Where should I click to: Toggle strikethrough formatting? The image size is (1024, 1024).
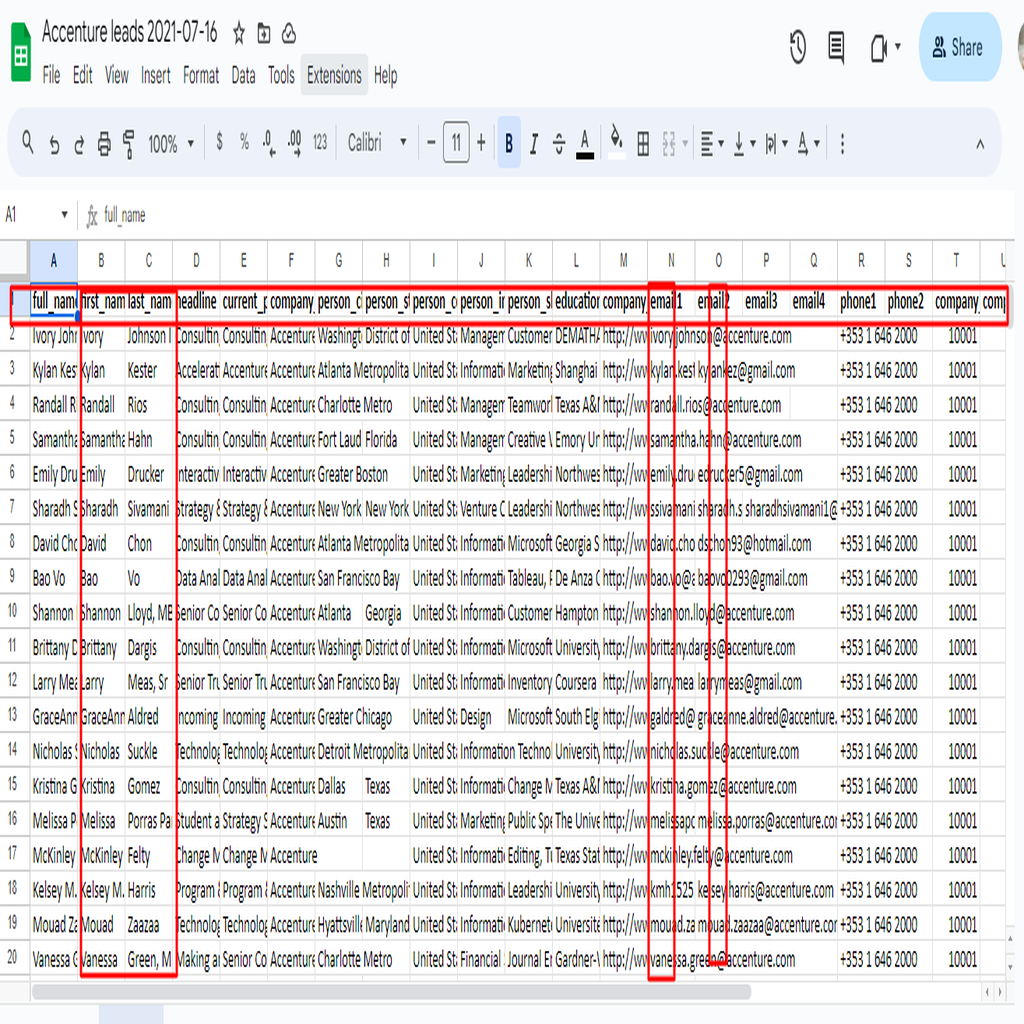pos(559,143)
